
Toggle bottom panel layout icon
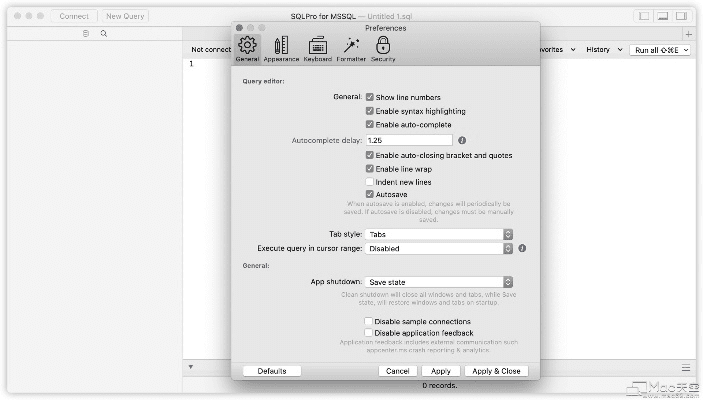tap(663, 16)
